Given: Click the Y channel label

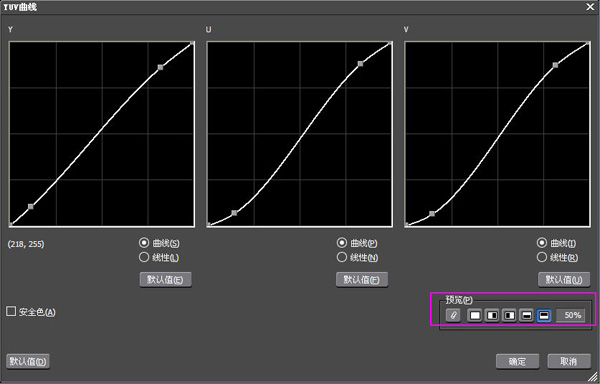Looking at the screenshot, I should pos(10,29).
